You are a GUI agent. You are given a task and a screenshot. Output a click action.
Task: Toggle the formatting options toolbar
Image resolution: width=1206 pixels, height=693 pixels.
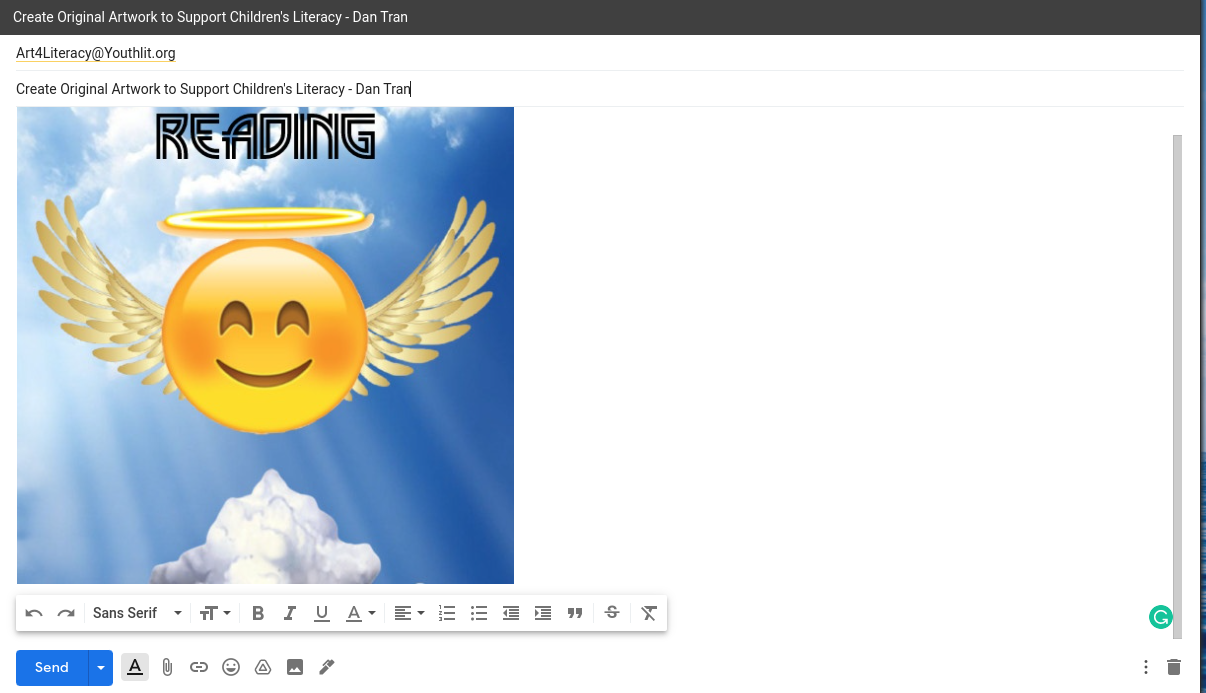tap(135, 667)
